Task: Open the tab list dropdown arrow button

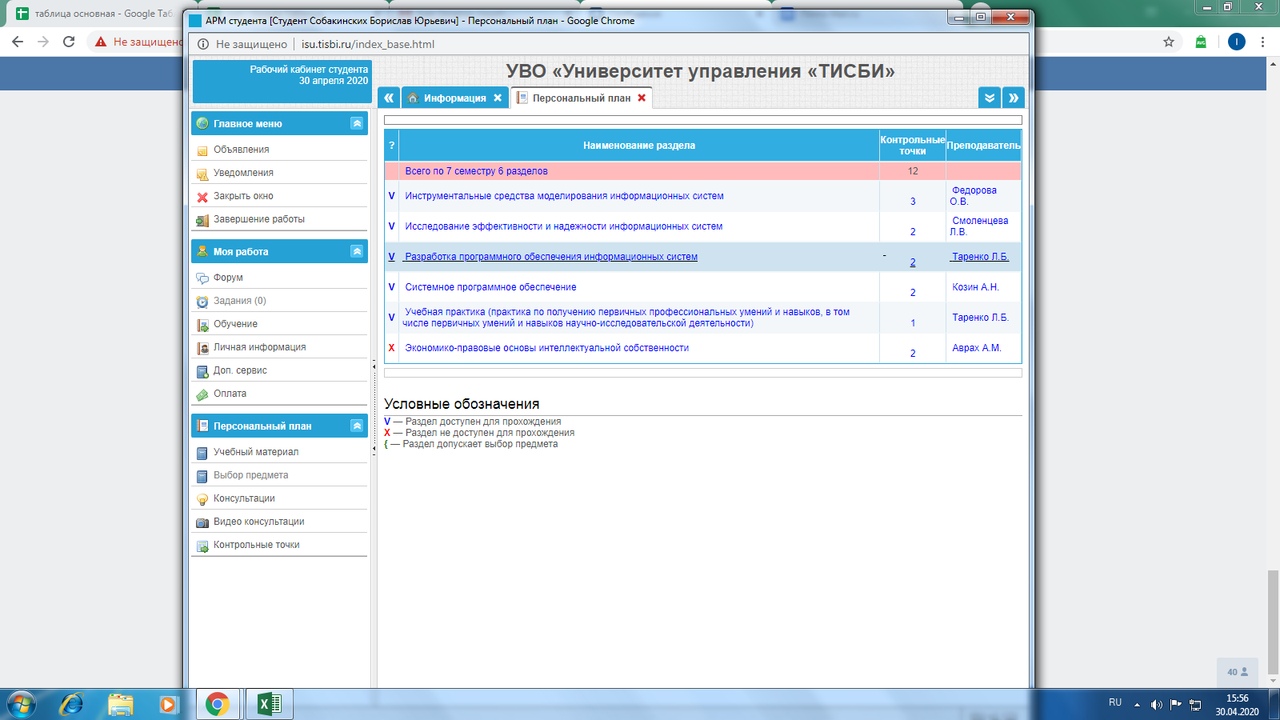Action: tap(988, 97)
